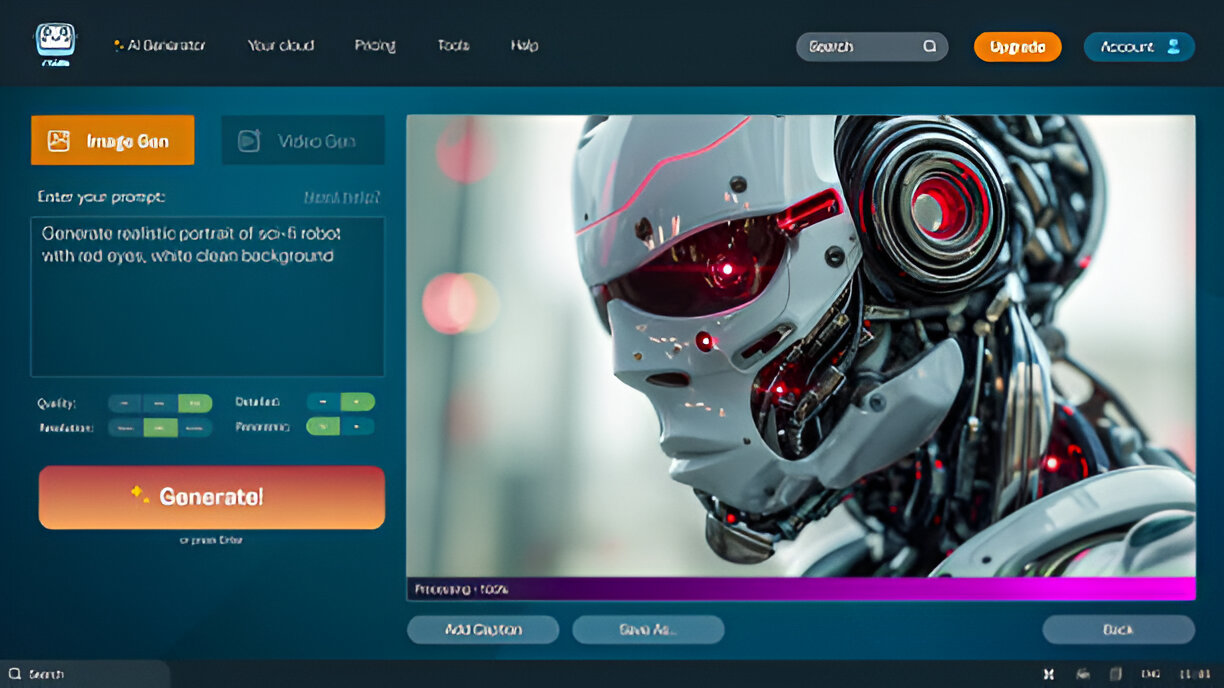Select last Resolution option
Viewport: 1224px width, 688px height.
tap(195, 427)
